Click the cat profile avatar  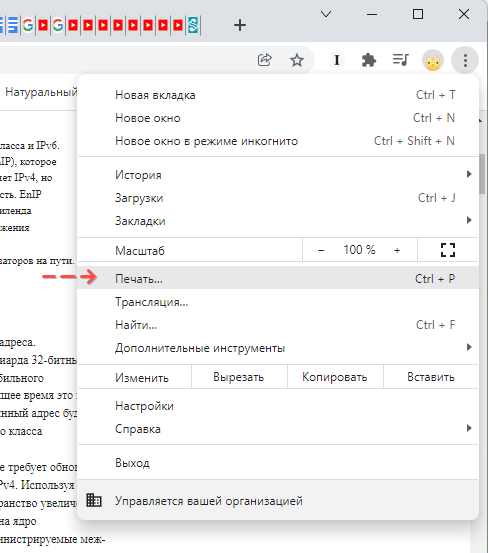point(433,61)
